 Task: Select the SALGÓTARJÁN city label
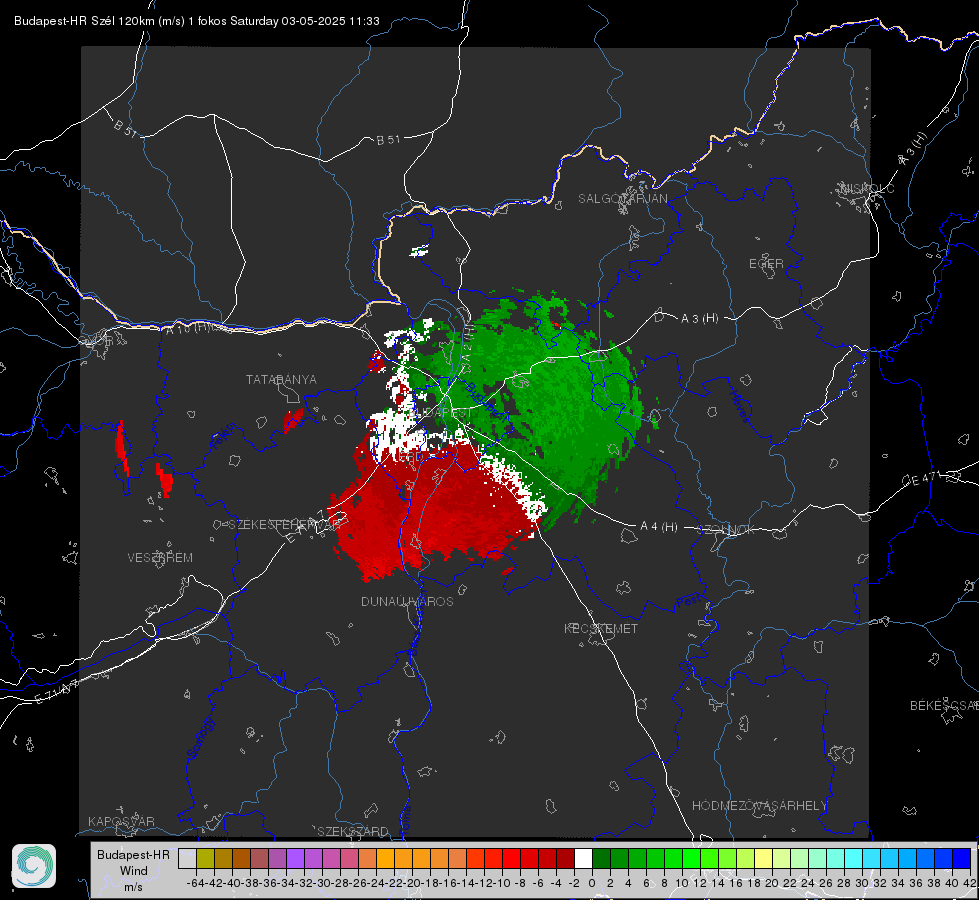coord(622,199)
